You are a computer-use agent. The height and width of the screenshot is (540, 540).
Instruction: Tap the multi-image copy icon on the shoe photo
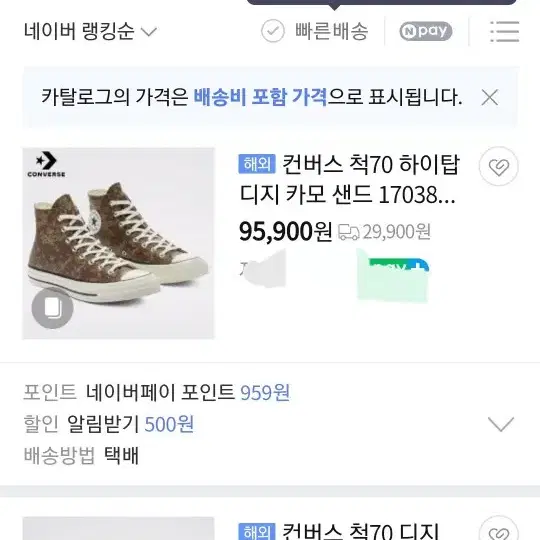pos(53,308)
